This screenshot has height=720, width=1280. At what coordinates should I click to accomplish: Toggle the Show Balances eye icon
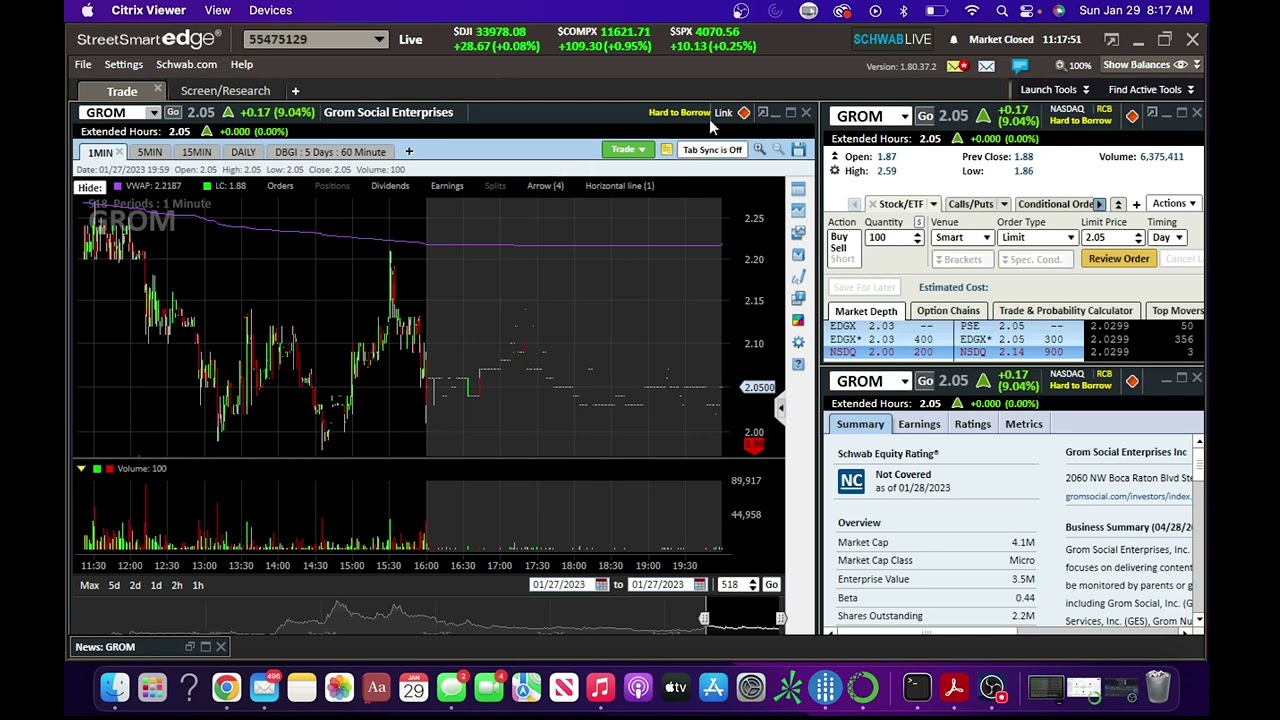(x=1181, y=65)
